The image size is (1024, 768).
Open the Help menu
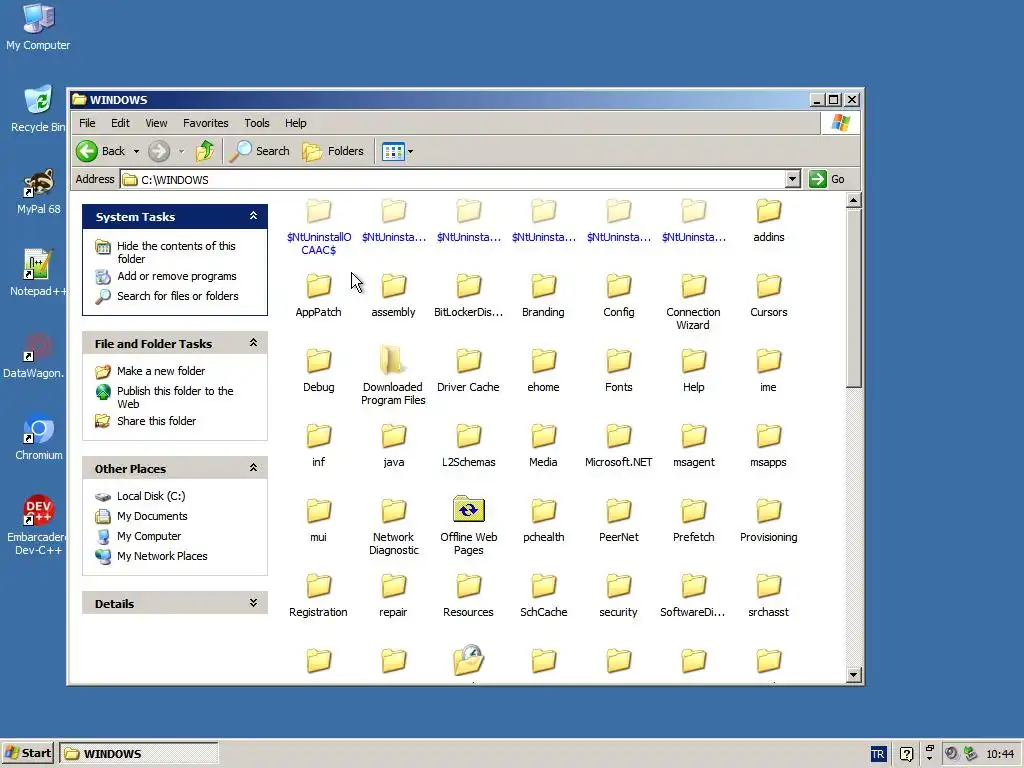tap(295, 123)
